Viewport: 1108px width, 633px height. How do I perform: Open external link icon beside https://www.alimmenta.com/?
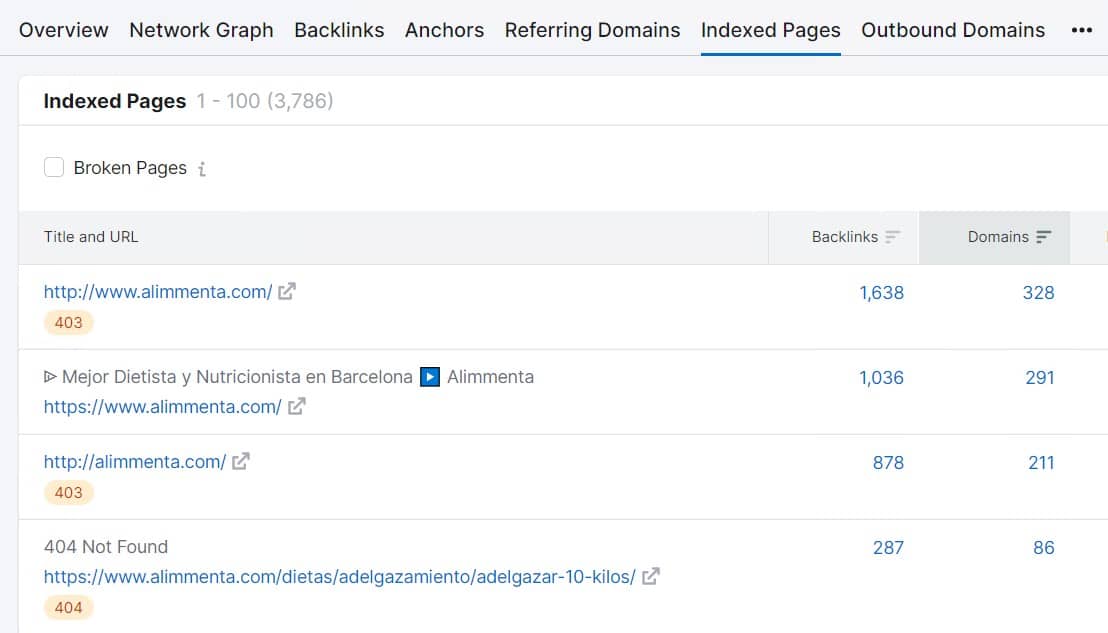pyautogui.click(x=296, y=406)
